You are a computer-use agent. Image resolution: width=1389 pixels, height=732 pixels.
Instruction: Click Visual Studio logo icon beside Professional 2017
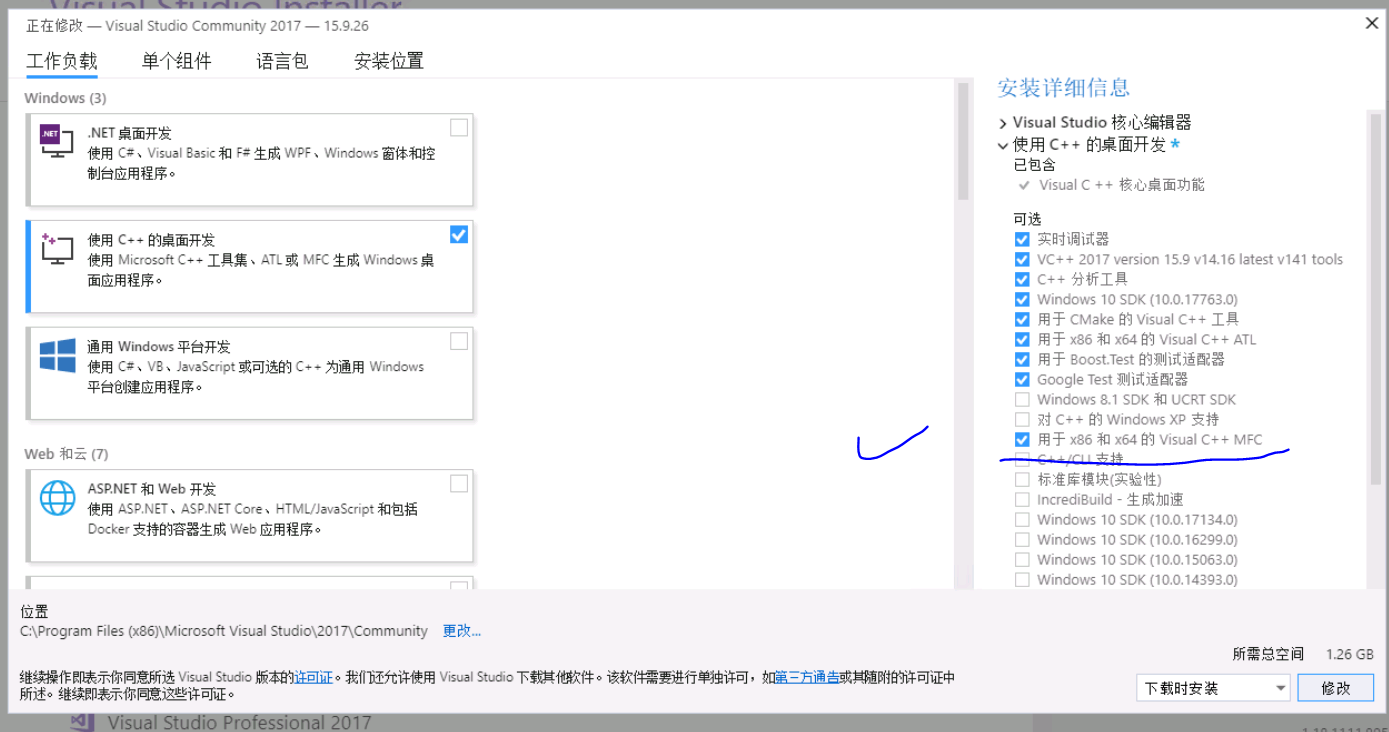tap(82, 722)
